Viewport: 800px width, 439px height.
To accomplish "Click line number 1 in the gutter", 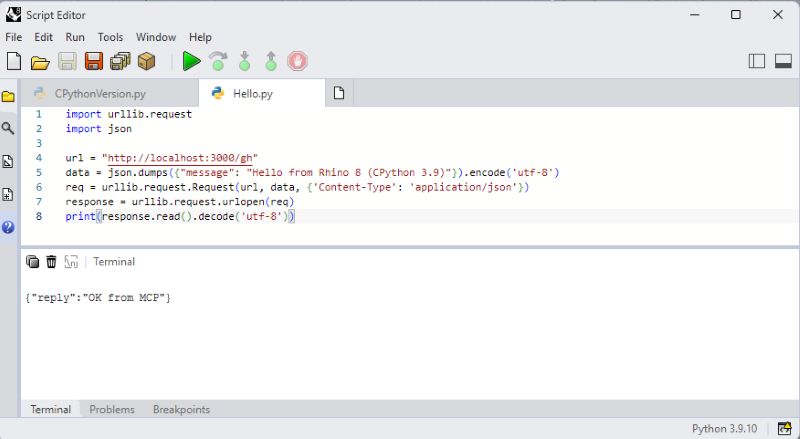I will pos(39,114).
